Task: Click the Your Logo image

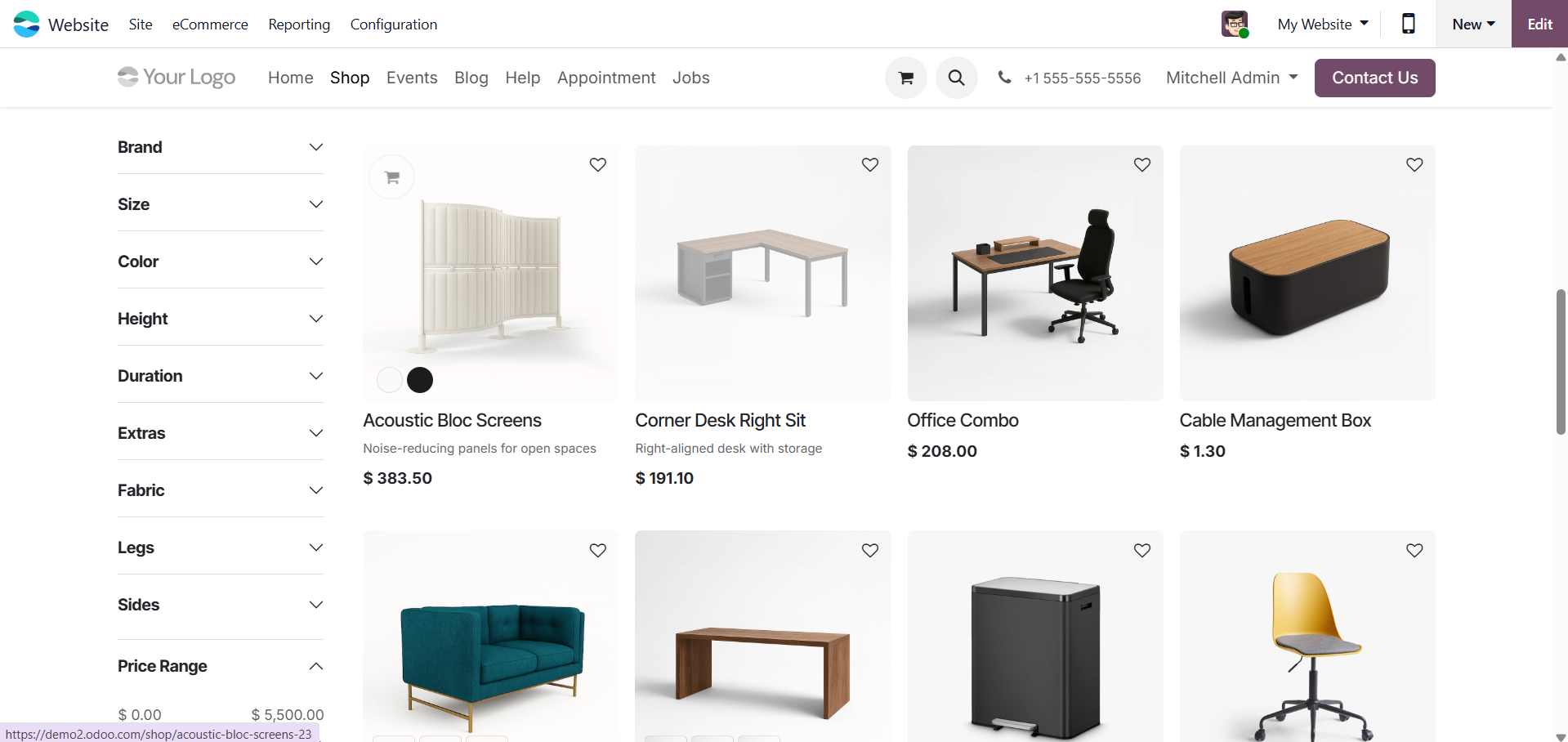Action: click(x=176, y=77)
